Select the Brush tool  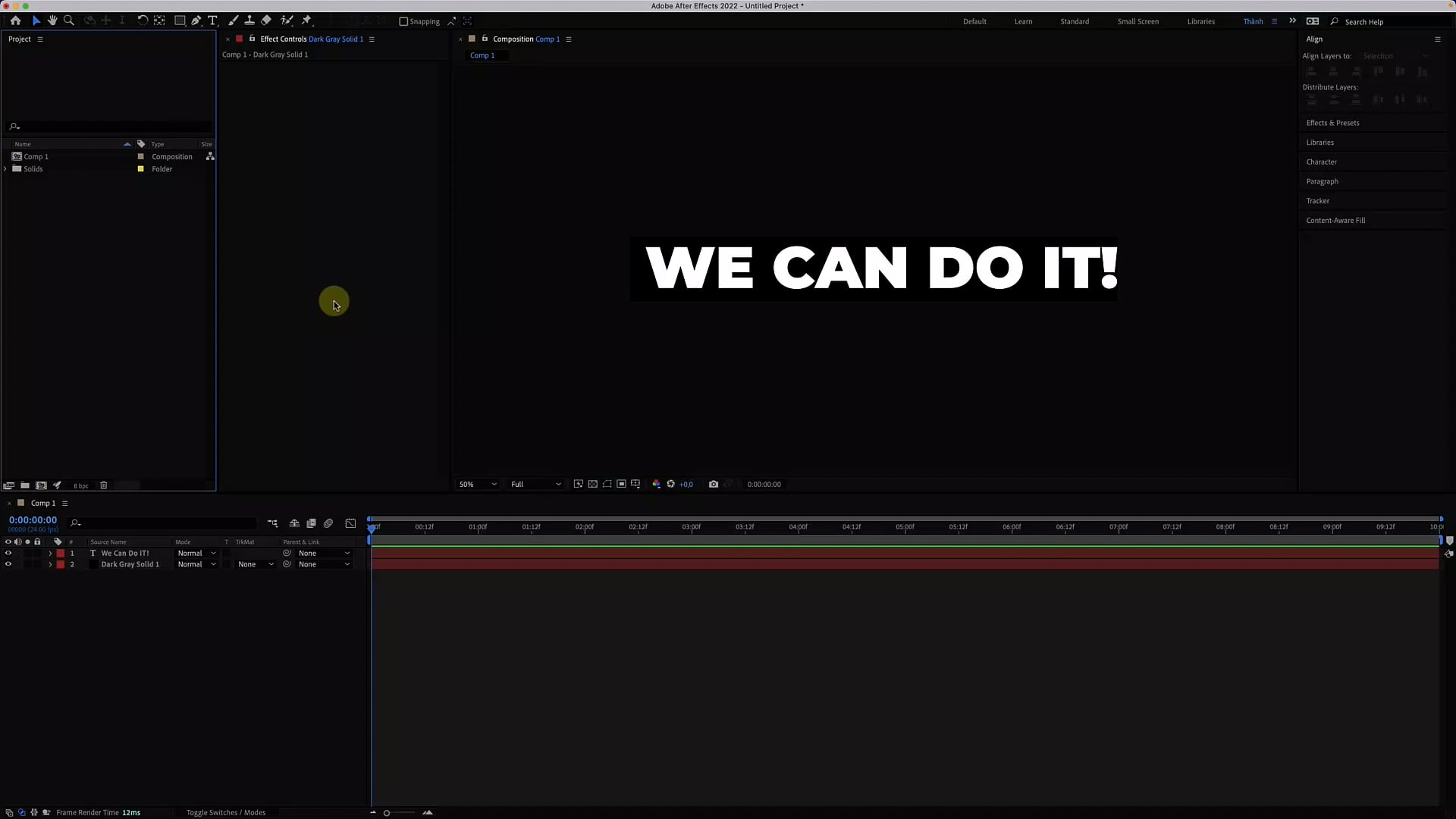point(233,20)
